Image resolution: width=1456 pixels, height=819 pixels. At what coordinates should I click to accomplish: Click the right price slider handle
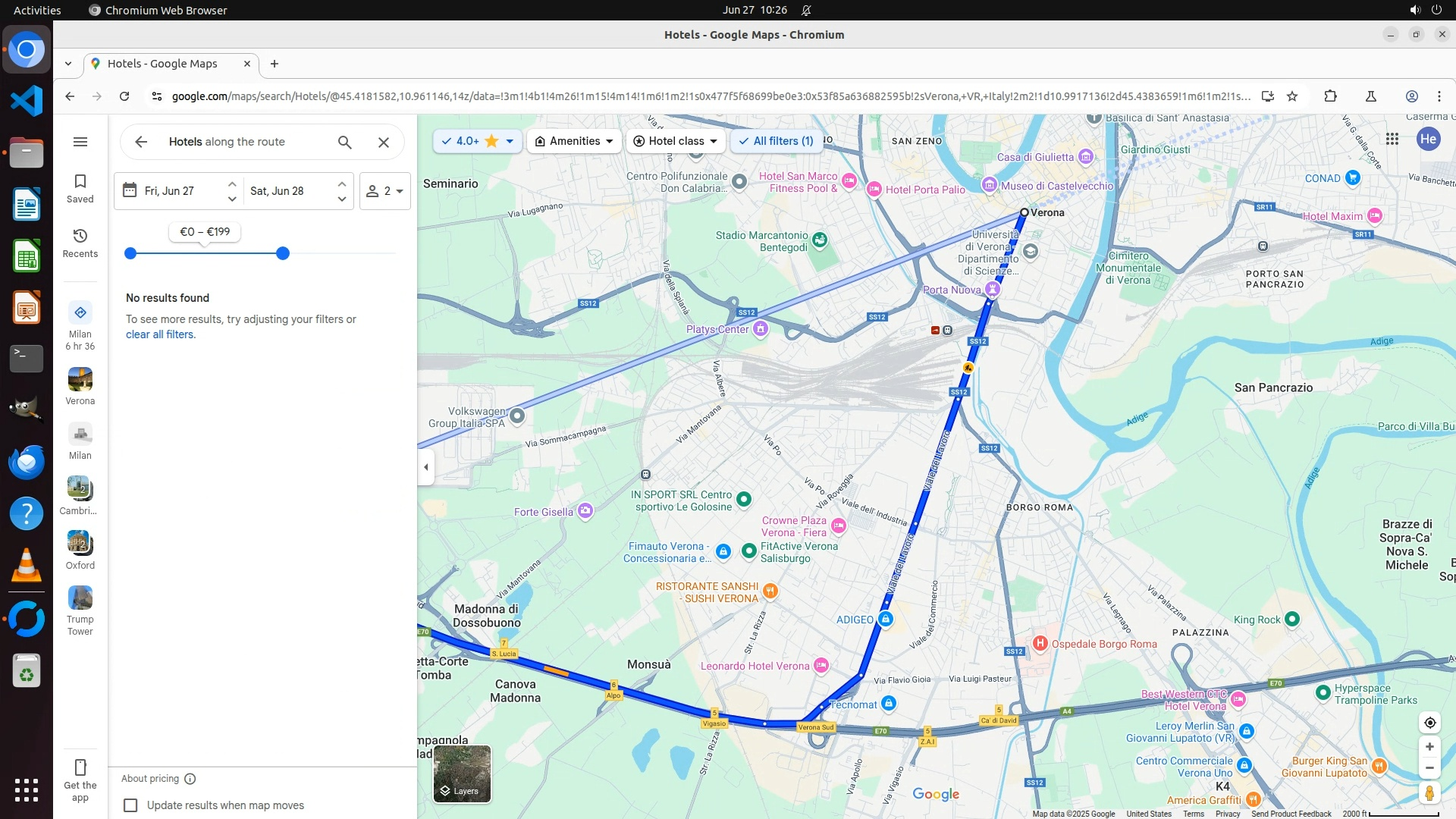coord(283,253)
